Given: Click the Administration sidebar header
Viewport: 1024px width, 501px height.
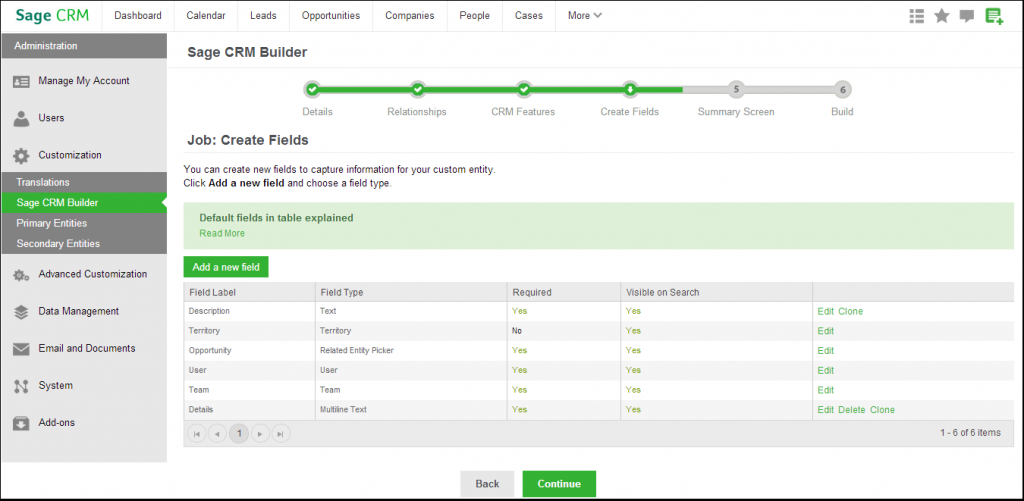Looking at the screenshot, I should tap(84, 46).
